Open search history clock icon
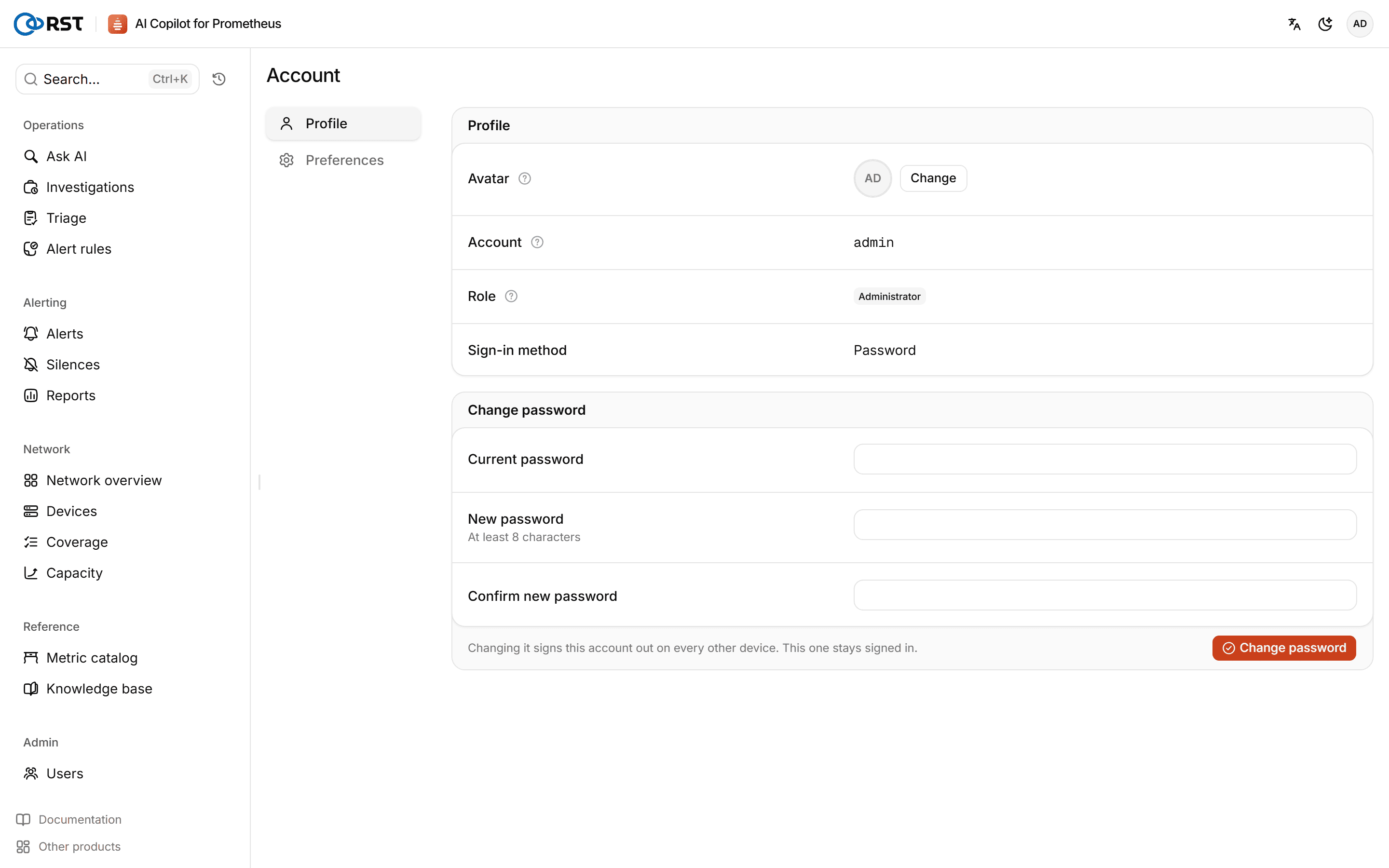Image resolution: width=1389 pixels, height=868 pixels. point(218,79)
